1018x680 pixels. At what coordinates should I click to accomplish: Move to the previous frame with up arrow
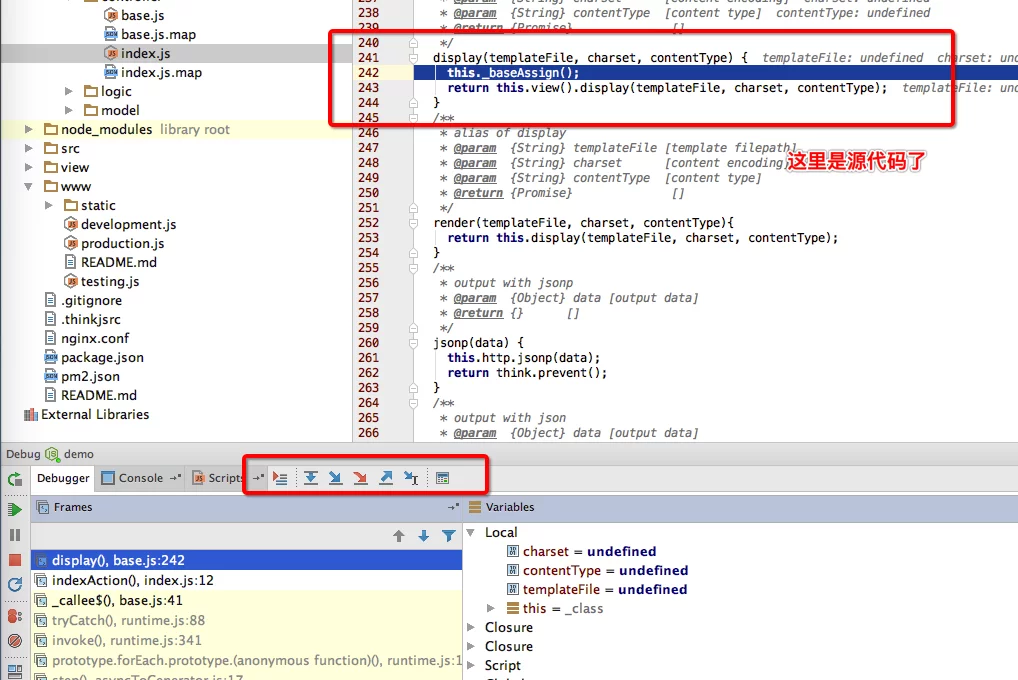399,536
